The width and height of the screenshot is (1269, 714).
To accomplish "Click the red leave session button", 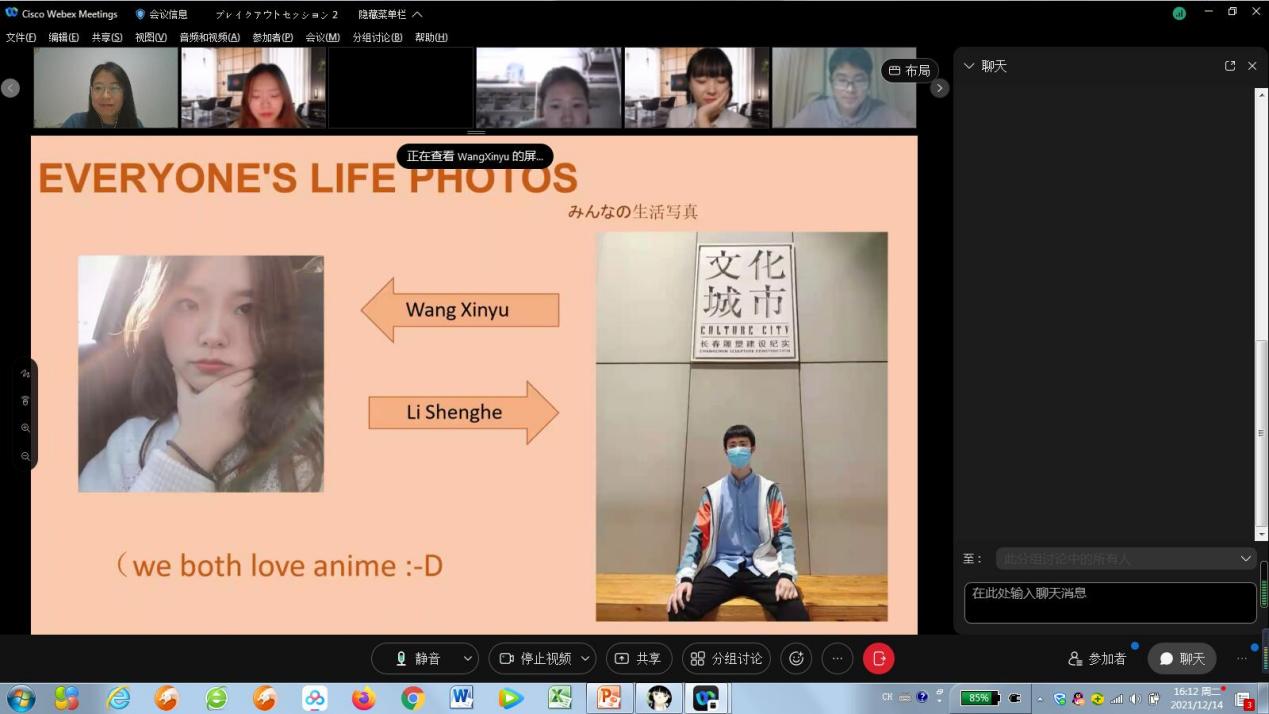I will pos(878,658).
